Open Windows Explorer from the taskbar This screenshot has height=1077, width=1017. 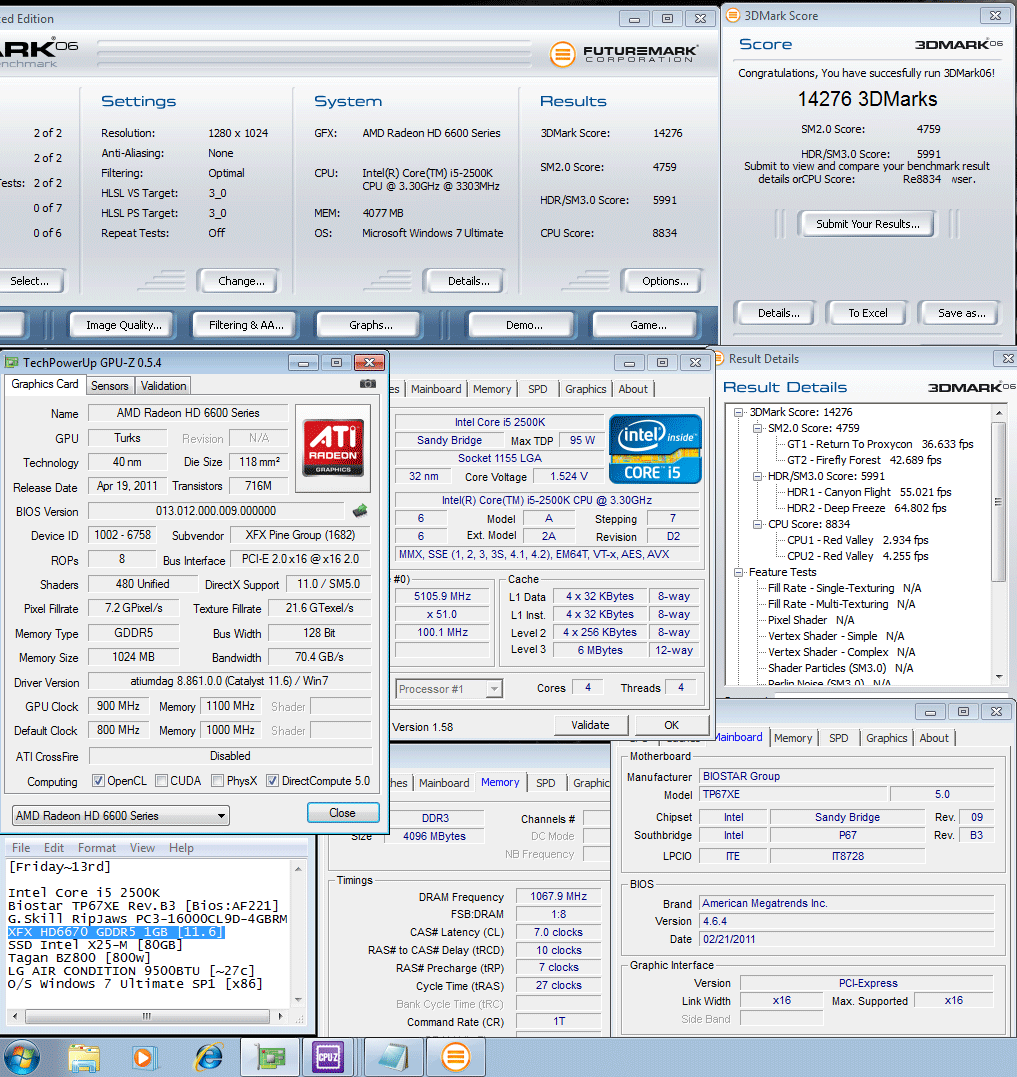point(84,1058)
